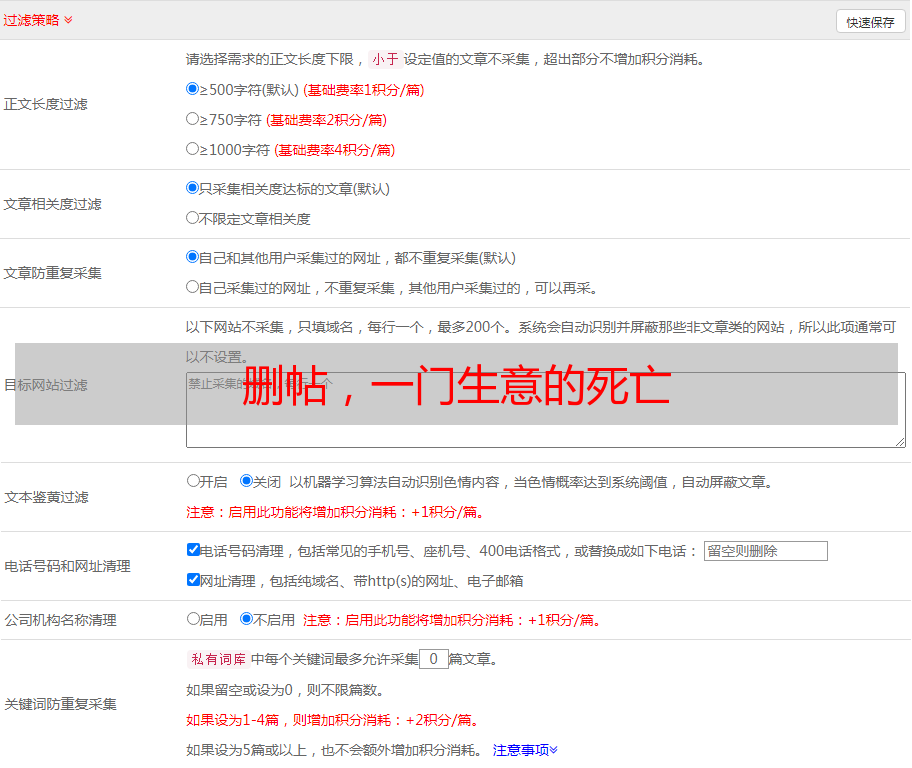This screenshot has width=912, height=768.
Task: Click the 如果留空或设为0，则不限篇数 text
Action: point(285,690)
